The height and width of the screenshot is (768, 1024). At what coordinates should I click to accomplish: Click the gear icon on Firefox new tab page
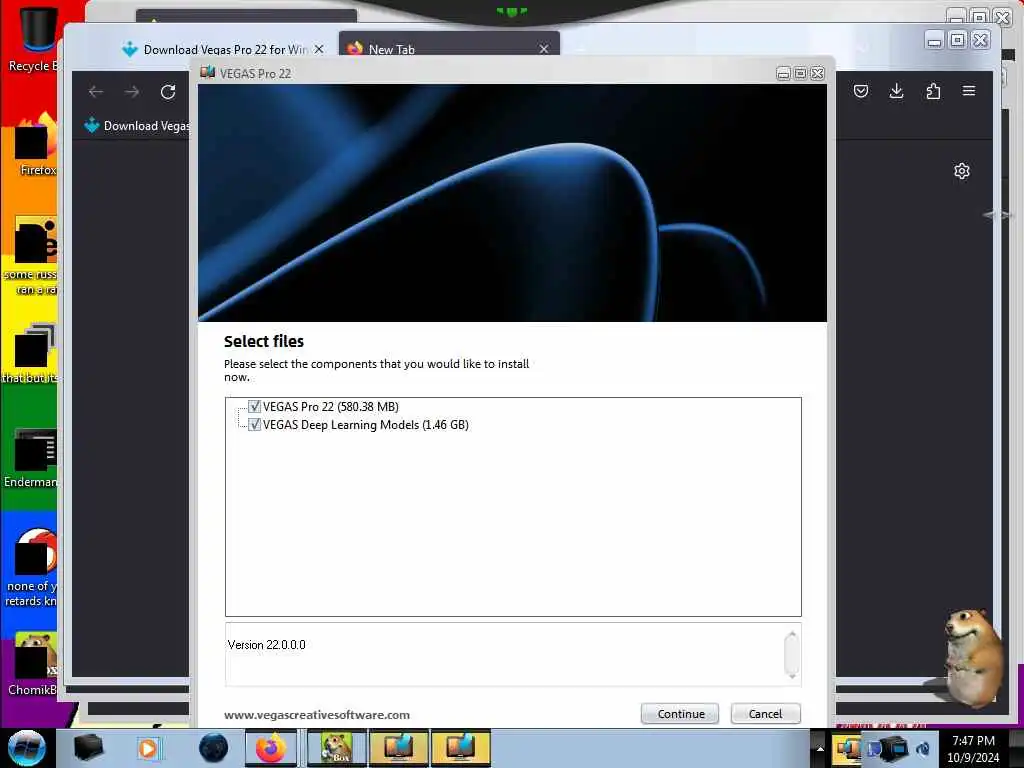[x=961, y=171]
